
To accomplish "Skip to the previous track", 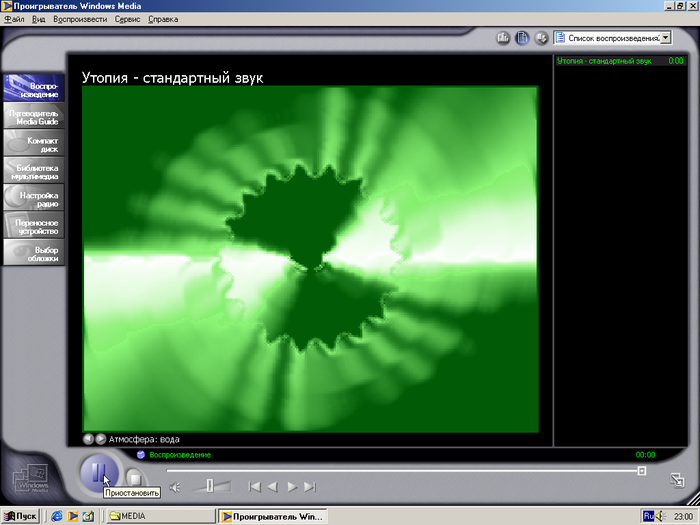I will (254, 487).
